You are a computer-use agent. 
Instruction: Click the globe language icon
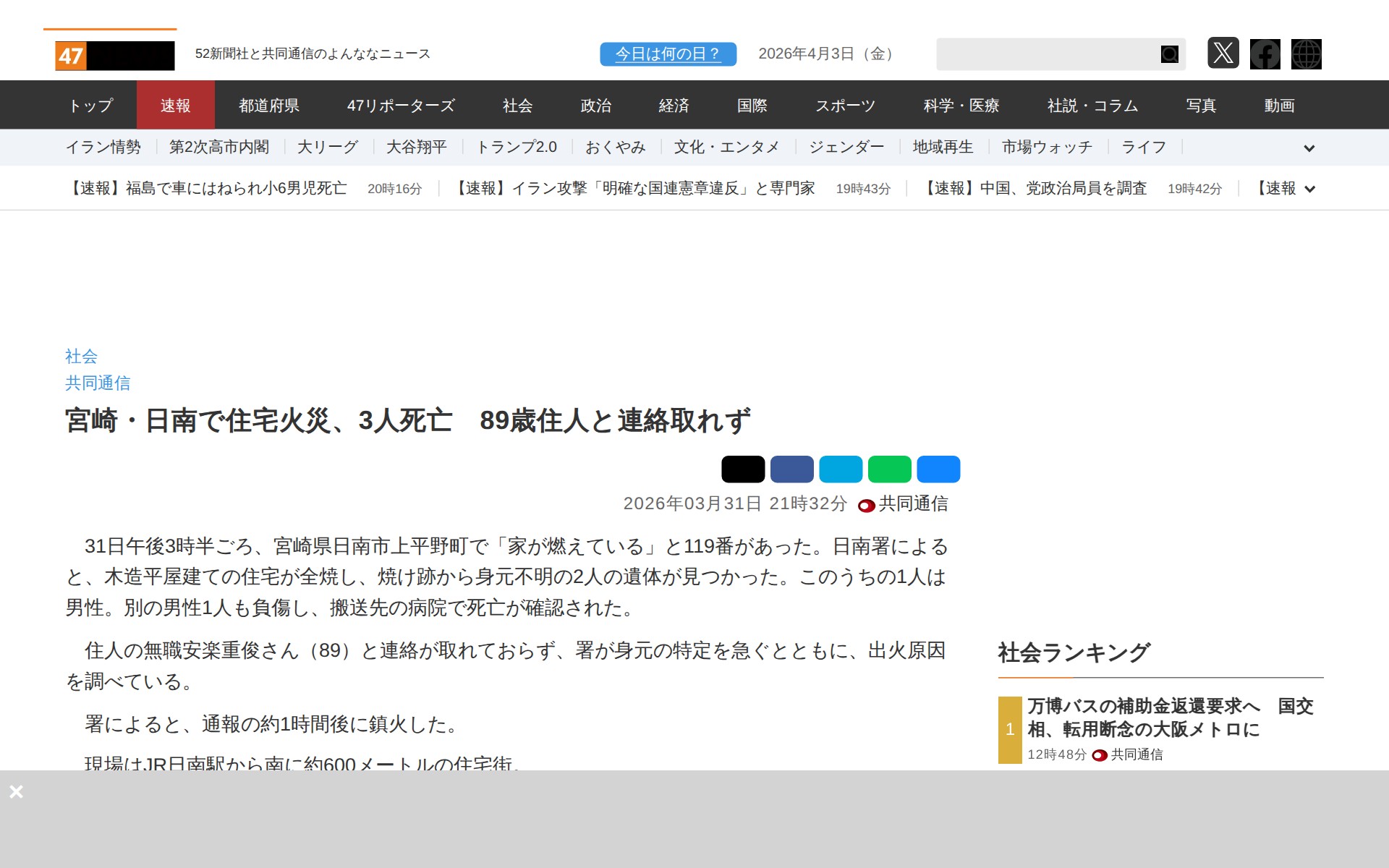(x=1306, y=54)
